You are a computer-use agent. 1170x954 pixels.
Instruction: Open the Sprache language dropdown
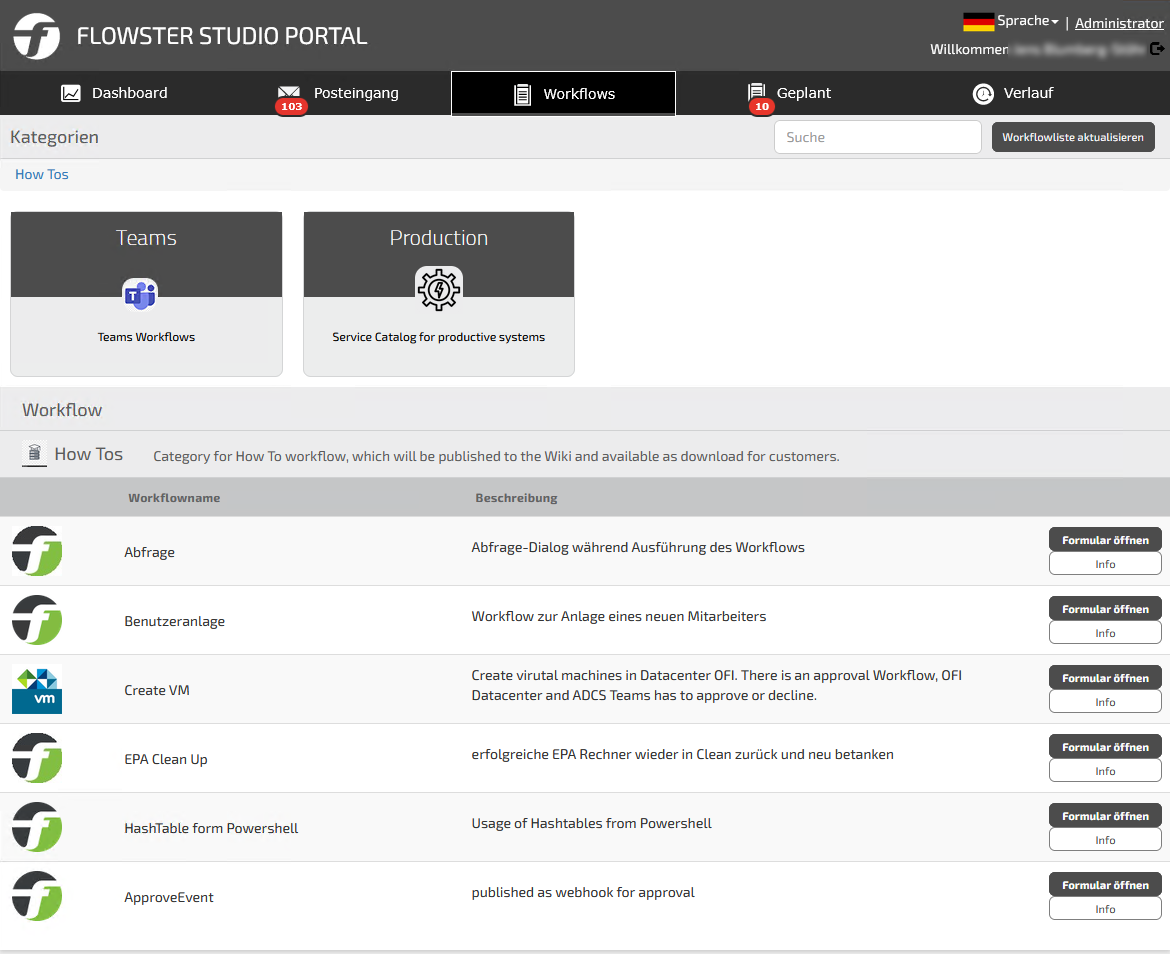[x=1027, y=21]
